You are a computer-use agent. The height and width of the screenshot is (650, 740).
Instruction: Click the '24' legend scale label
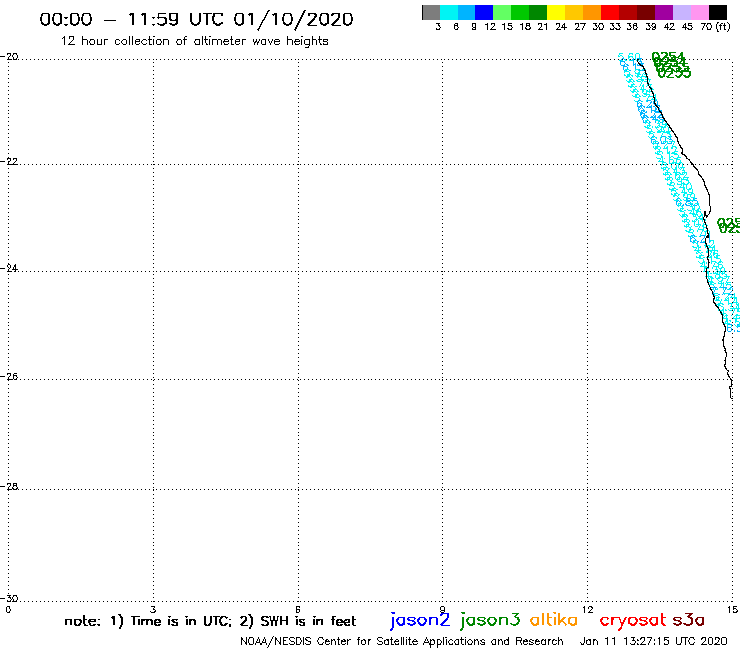pyautogui.click(x=561, y=26)
